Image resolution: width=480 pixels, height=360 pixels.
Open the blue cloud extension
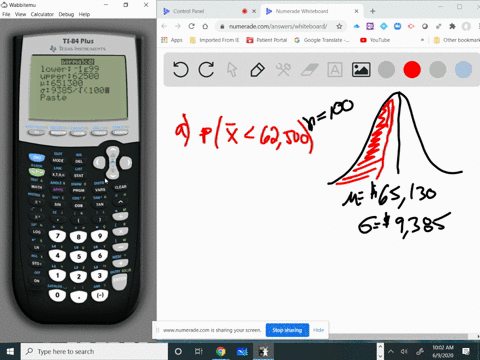pyautogui.click(x=356, y=26)
